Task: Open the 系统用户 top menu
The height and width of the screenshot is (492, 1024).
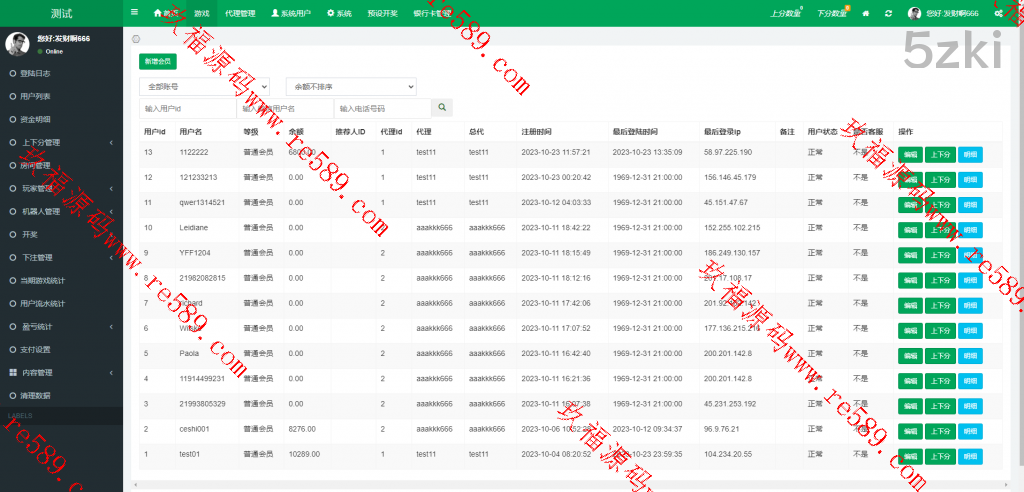Action: (x=291, y=13)
